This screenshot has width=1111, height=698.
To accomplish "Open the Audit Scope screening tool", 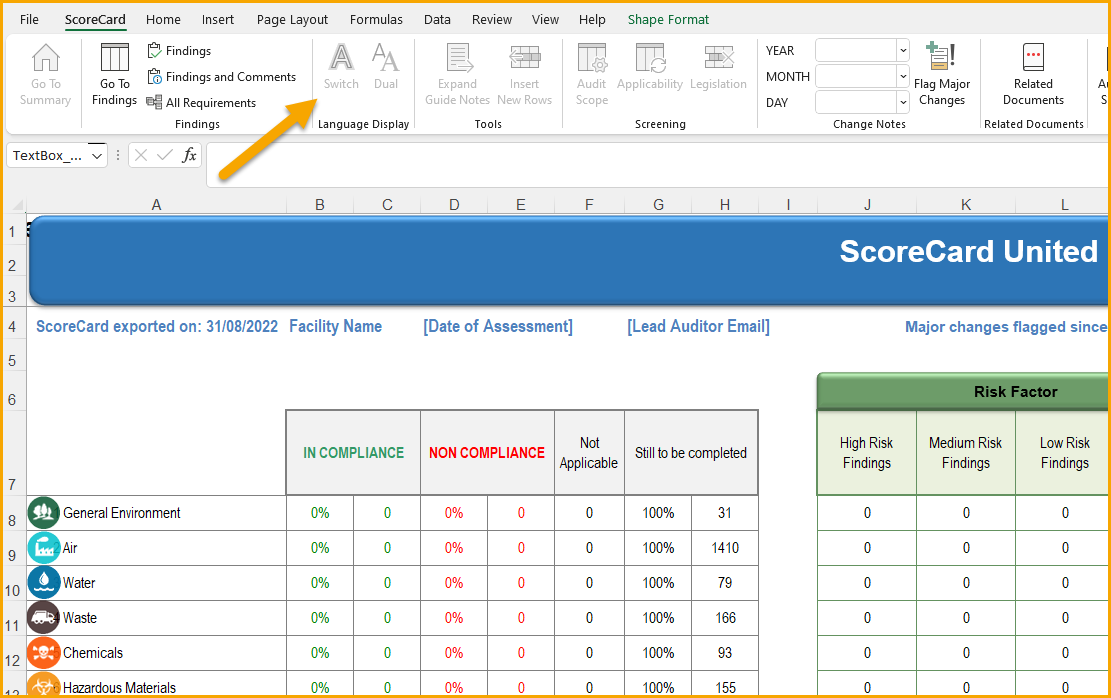I will click(x=592, y=58).
